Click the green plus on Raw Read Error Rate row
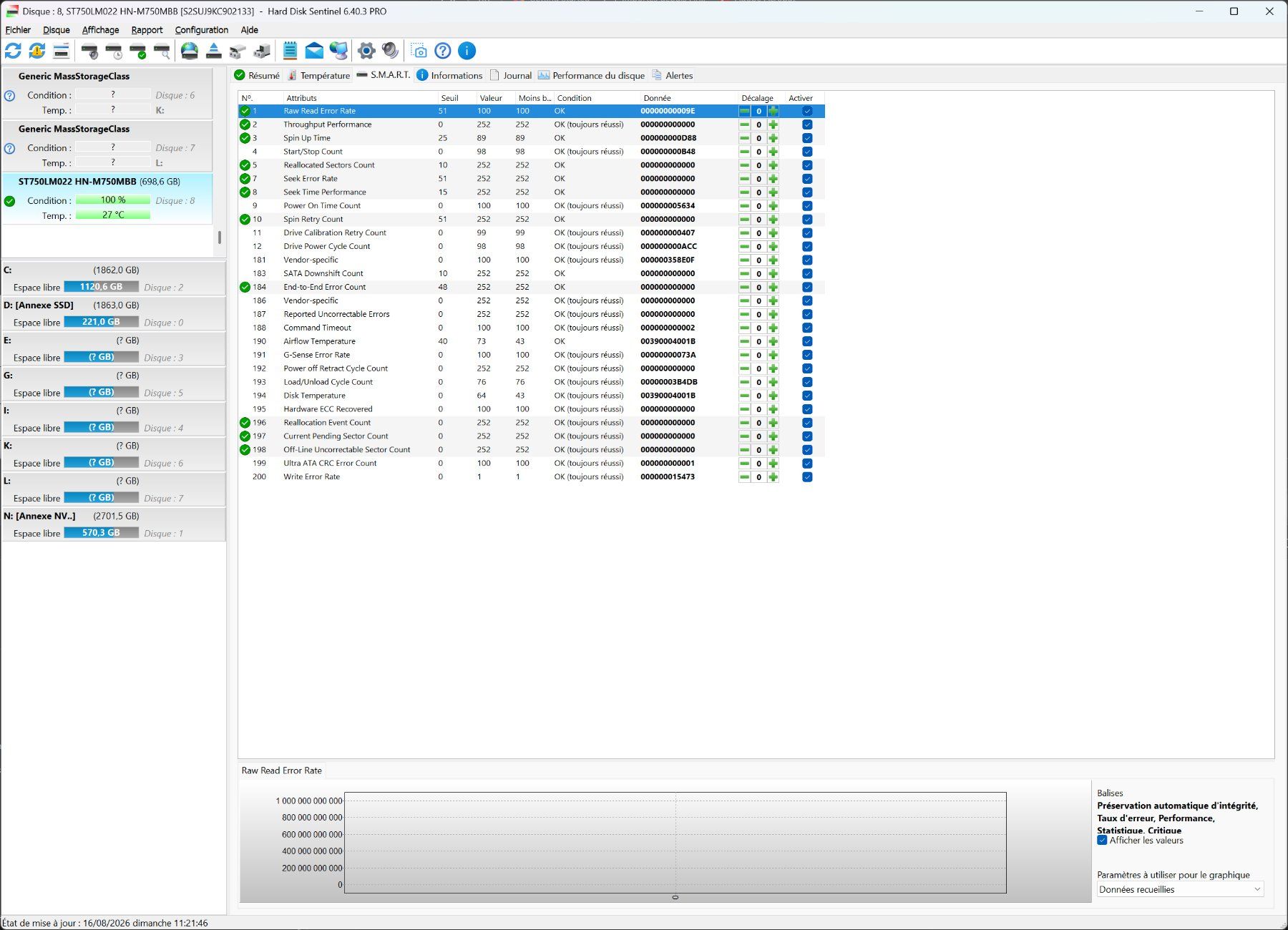This screenshot has height=930, width=1288. (773, 111)
